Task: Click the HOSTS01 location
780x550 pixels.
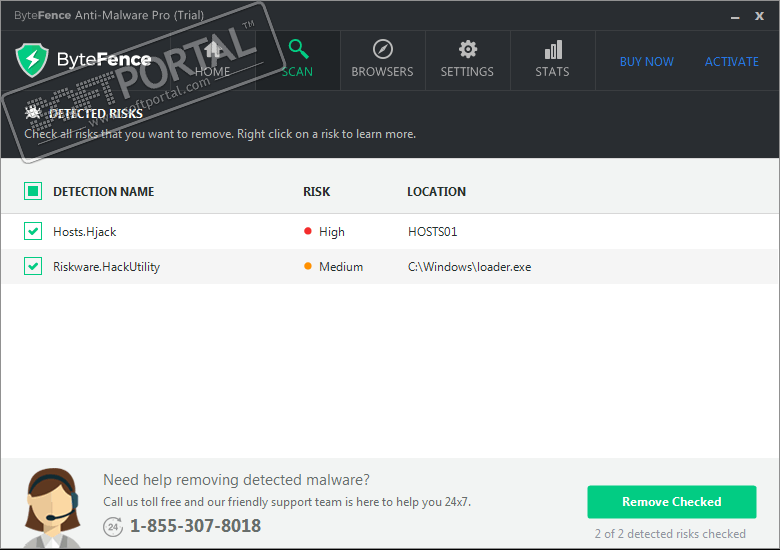Action: [432, 232]
